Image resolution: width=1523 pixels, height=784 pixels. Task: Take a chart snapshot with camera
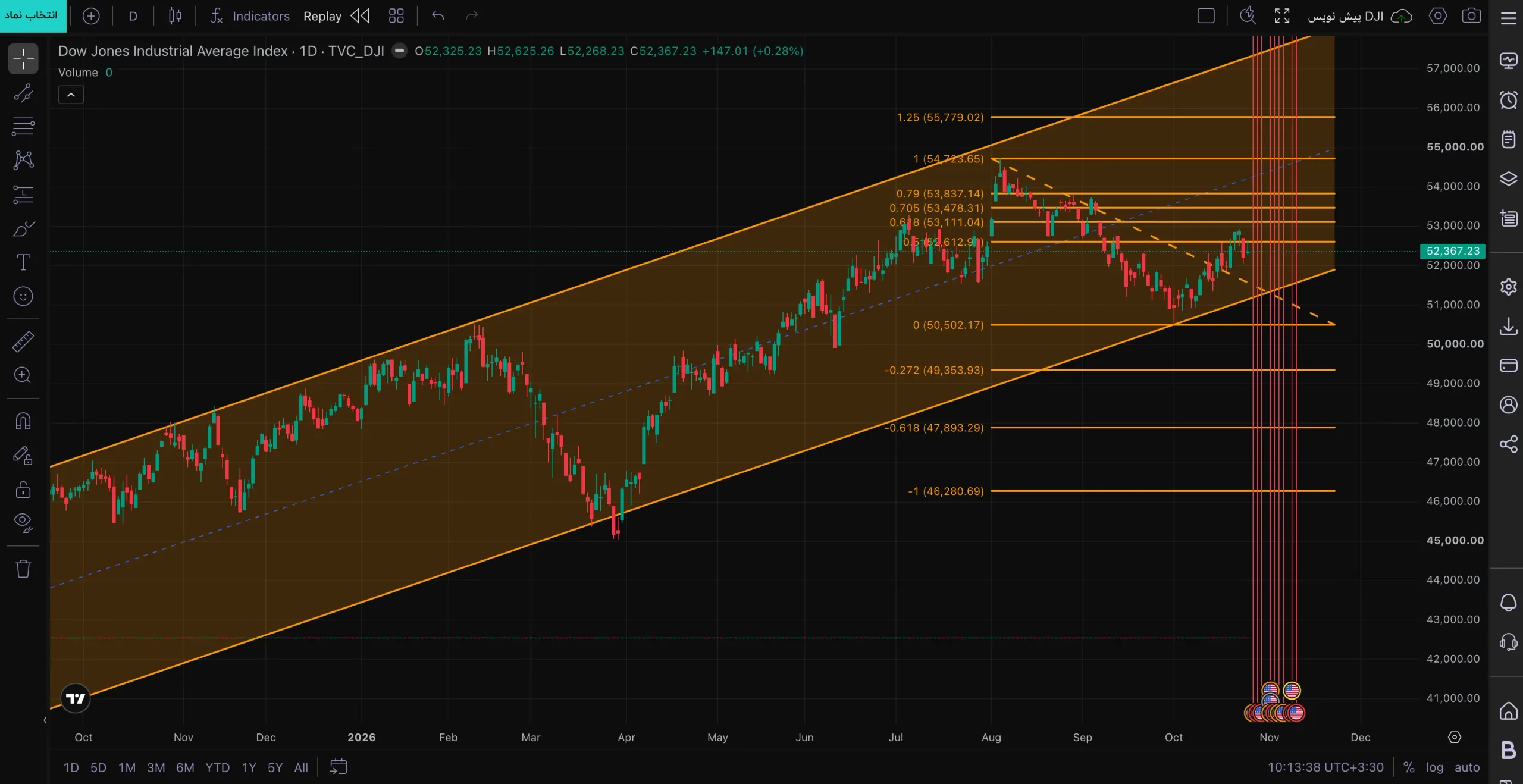(x=1471, y=16)
